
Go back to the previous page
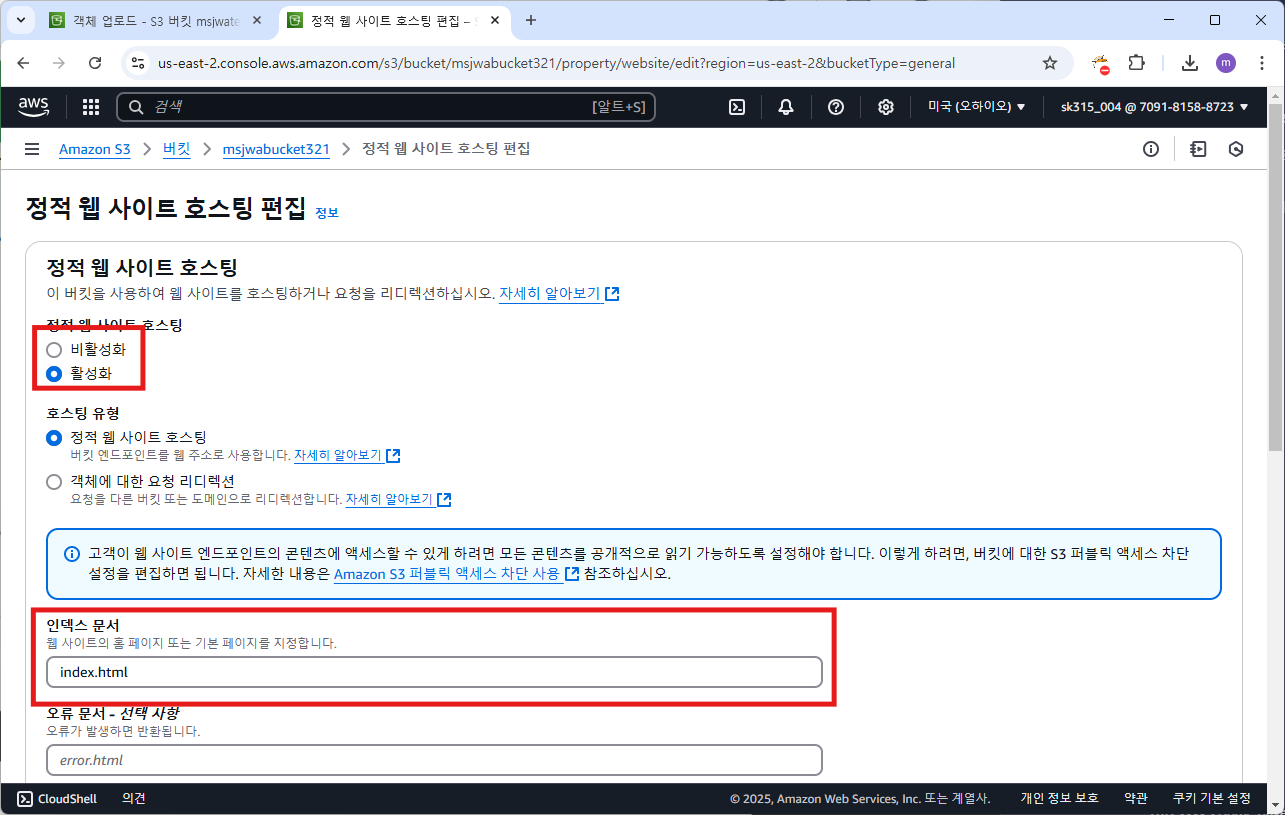coord(25,63)
